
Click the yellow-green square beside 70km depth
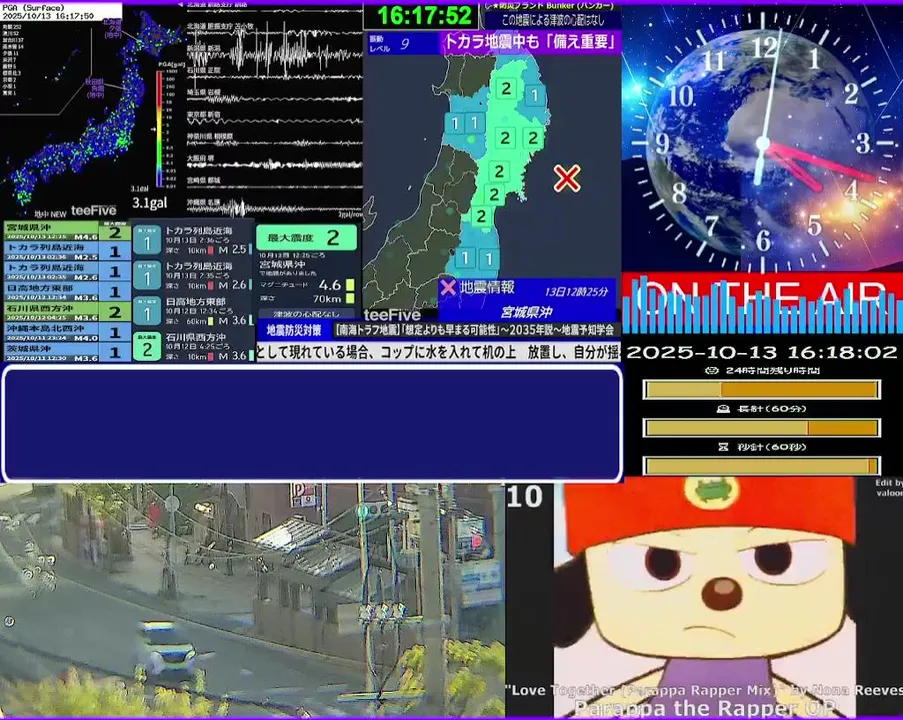[350, 298]
